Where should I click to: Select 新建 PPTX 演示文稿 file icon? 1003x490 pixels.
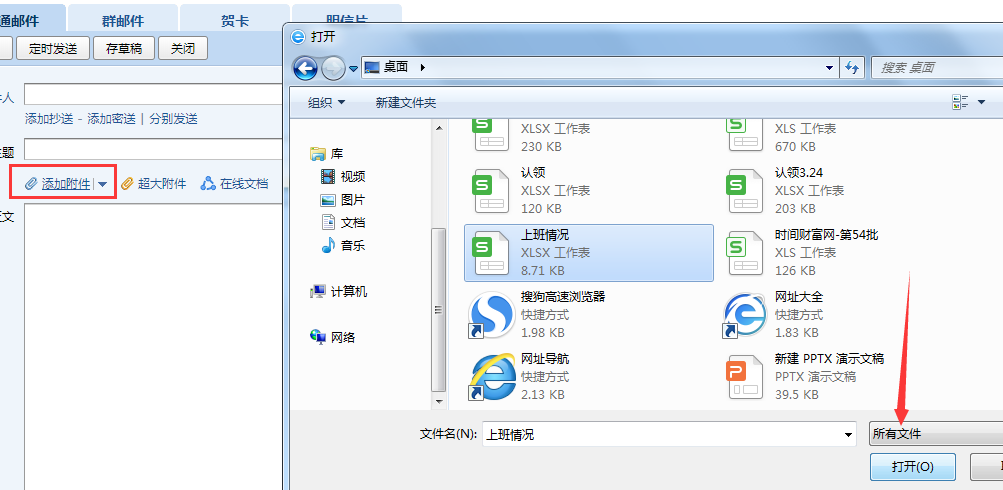pyautogui.click(x=745, y=377)
